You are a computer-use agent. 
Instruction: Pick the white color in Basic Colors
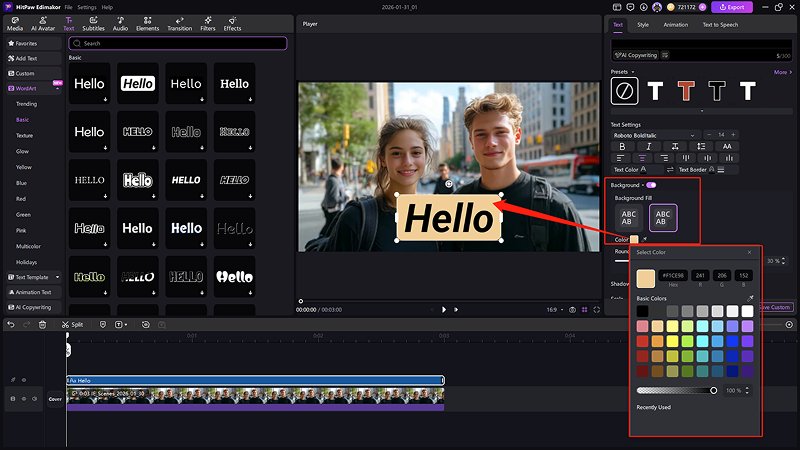(x=747, y=311)
